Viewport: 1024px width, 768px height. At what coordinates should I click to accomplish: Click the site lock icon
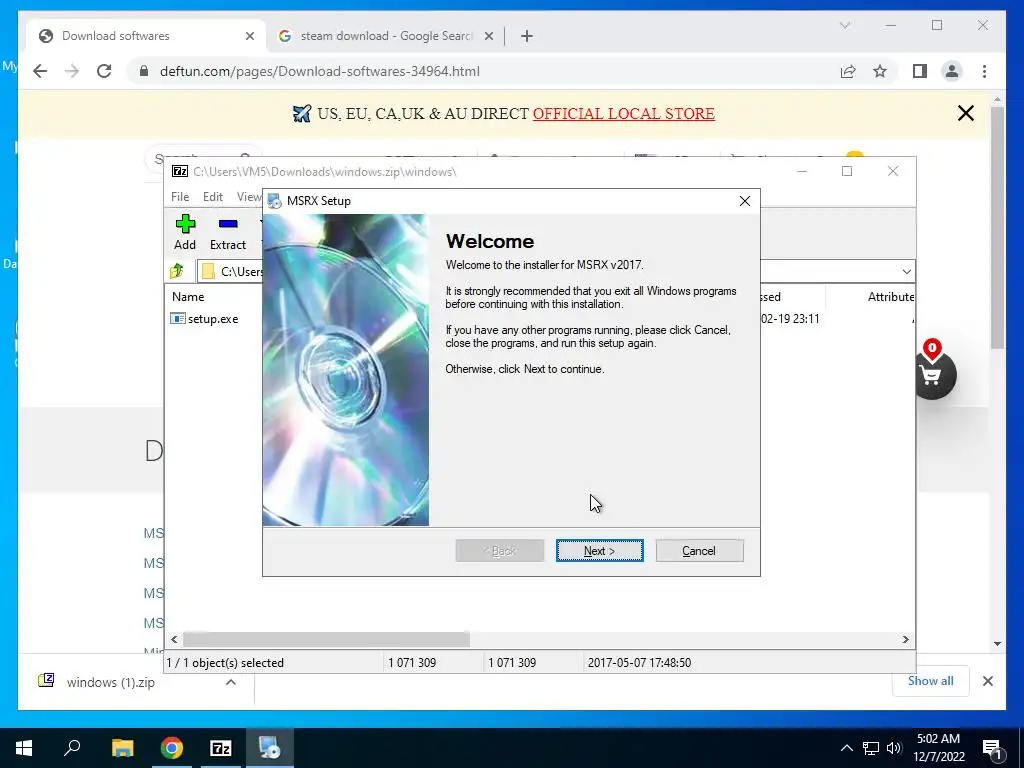144,71
